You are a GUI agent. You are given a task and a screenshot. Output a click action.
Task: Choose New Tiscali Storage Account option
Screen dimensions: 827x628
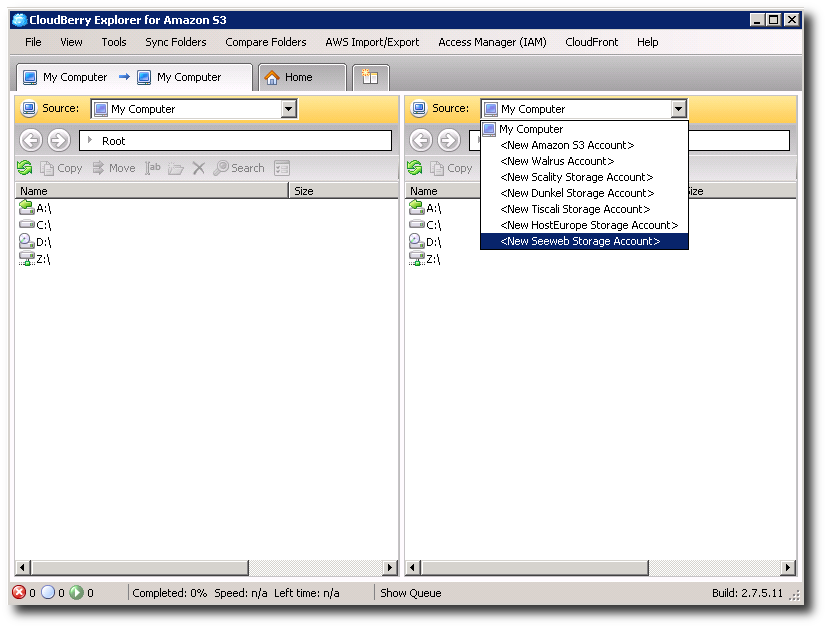click(584, 209)
